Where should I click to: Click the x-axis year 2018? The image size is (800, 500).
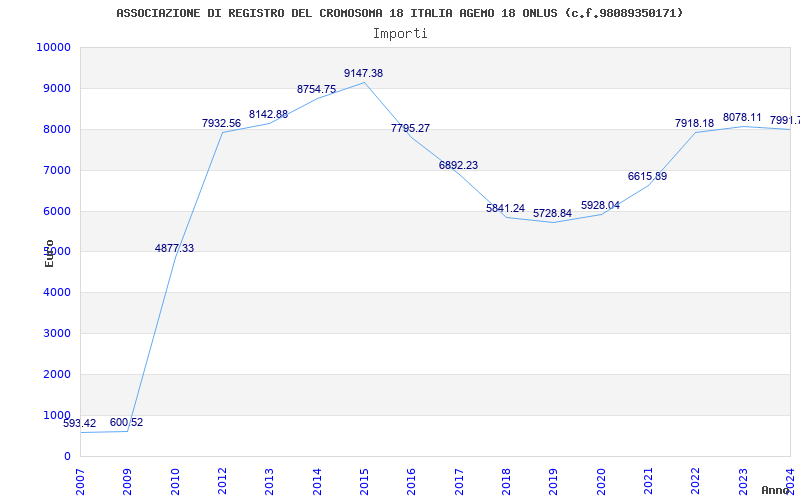coord(506,482)
